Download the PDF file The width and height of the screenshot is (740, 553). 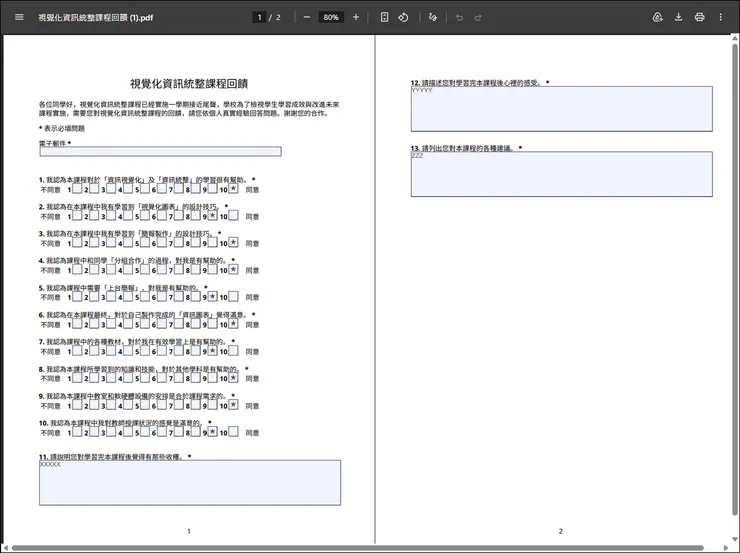[x=679, y=17]
